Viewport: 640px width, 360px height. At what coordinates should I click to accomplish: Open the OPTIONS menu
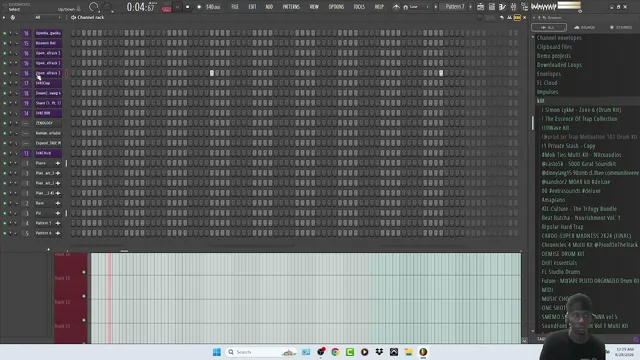336,7
